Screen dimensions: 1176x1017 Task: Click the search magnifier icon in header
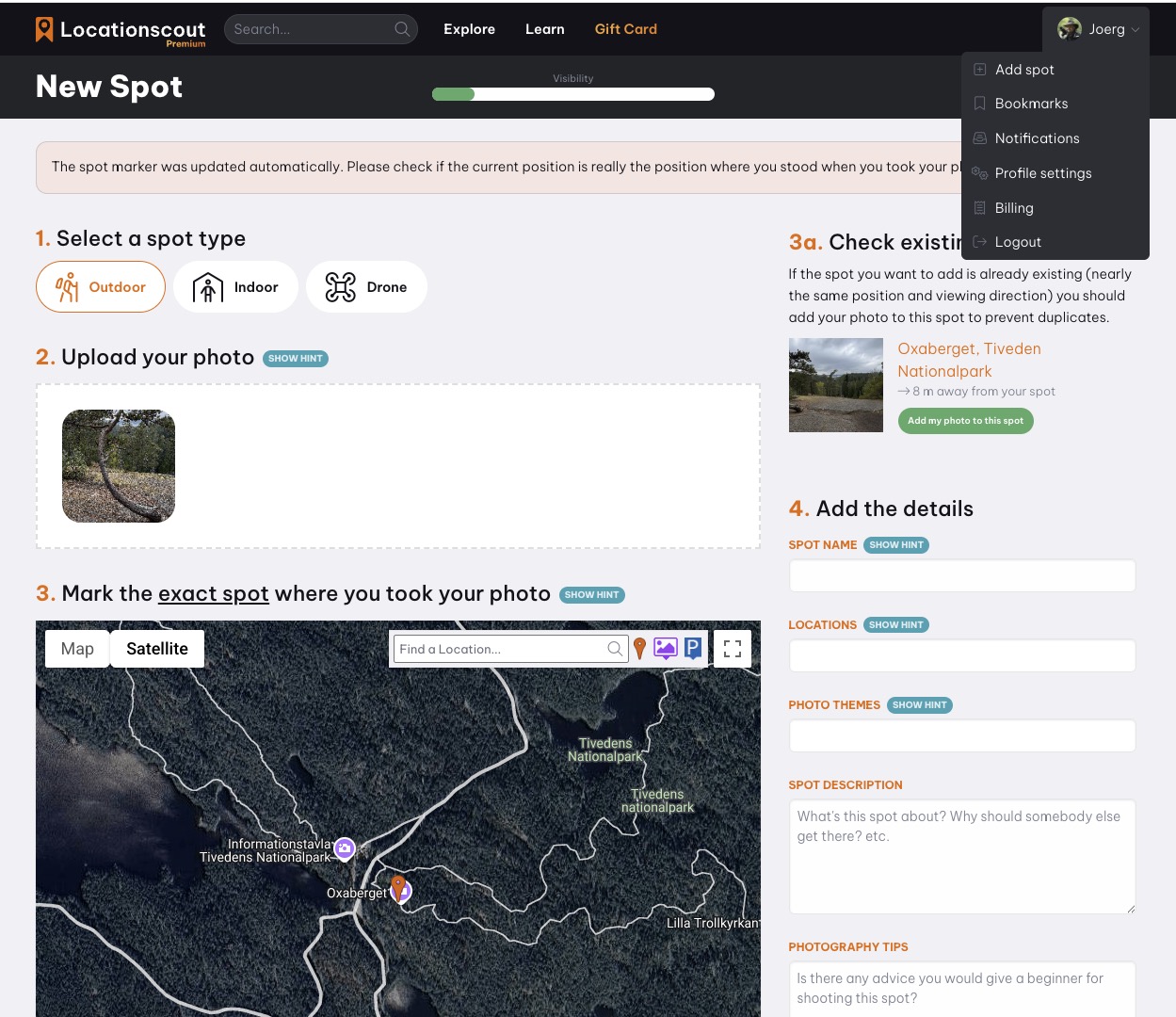click(x=402, y=29)
